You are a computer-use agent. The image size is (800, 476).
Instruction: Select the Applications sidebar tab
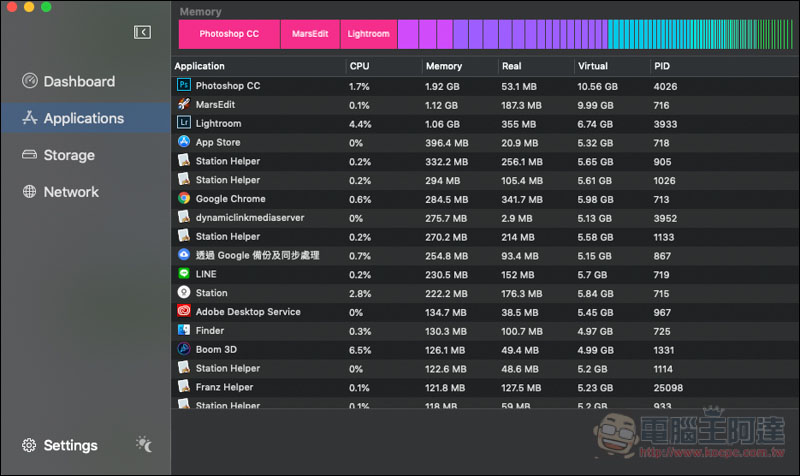coord(84,118)
